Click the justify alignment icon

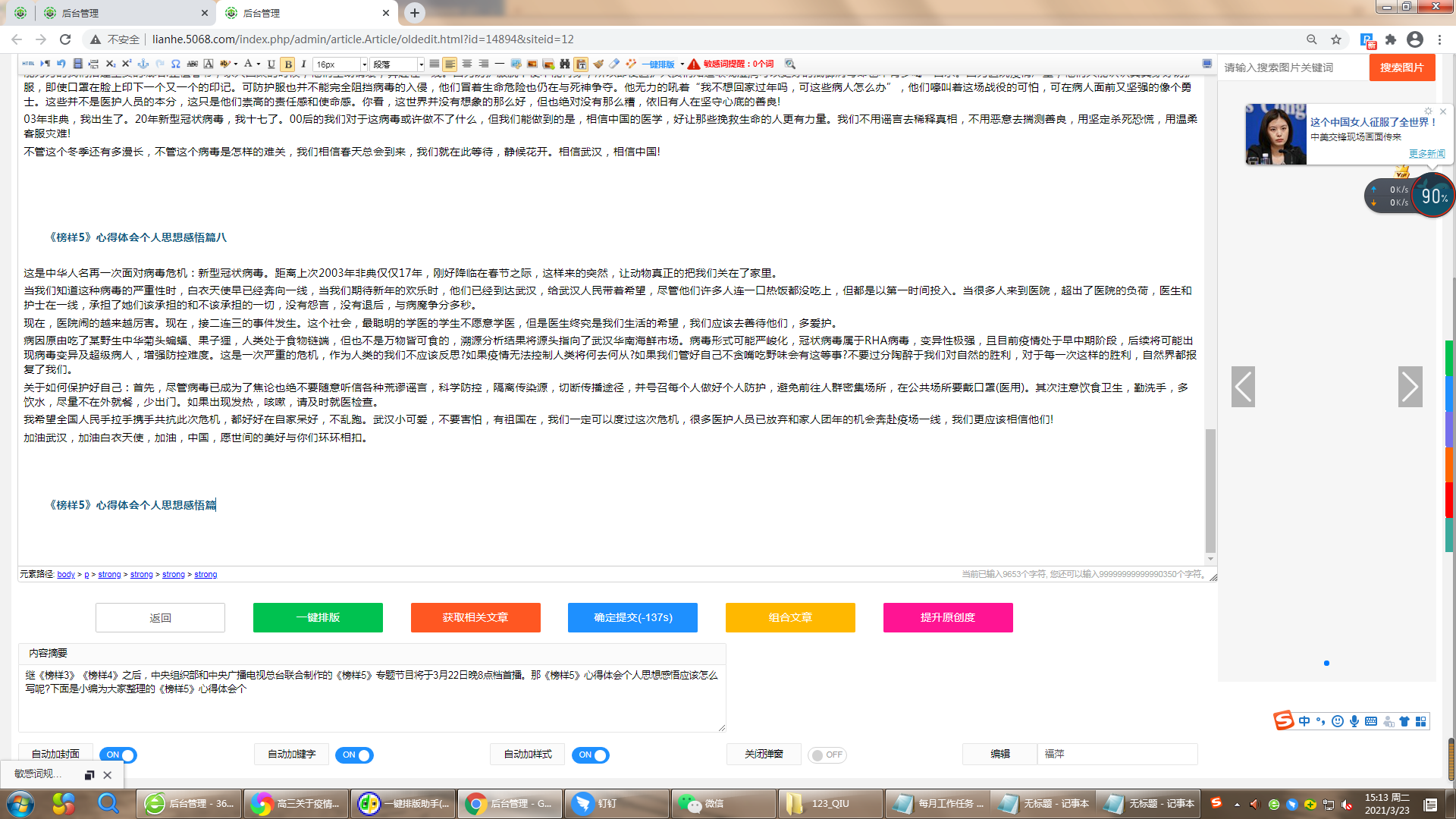pos(434,64)
